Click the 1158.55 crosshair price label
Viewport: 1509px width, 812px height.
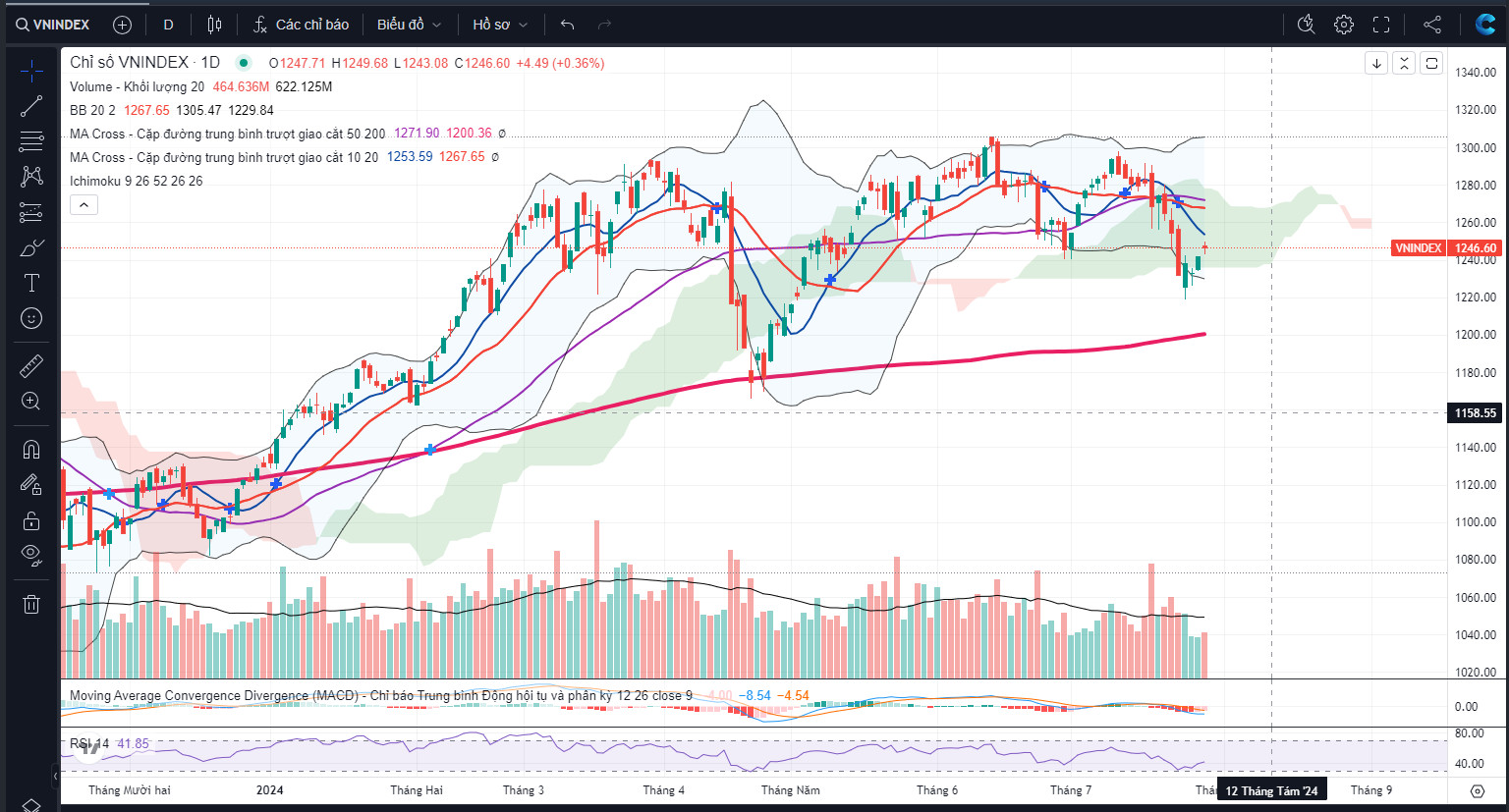pyautogui.click(x=1476, y=413)
